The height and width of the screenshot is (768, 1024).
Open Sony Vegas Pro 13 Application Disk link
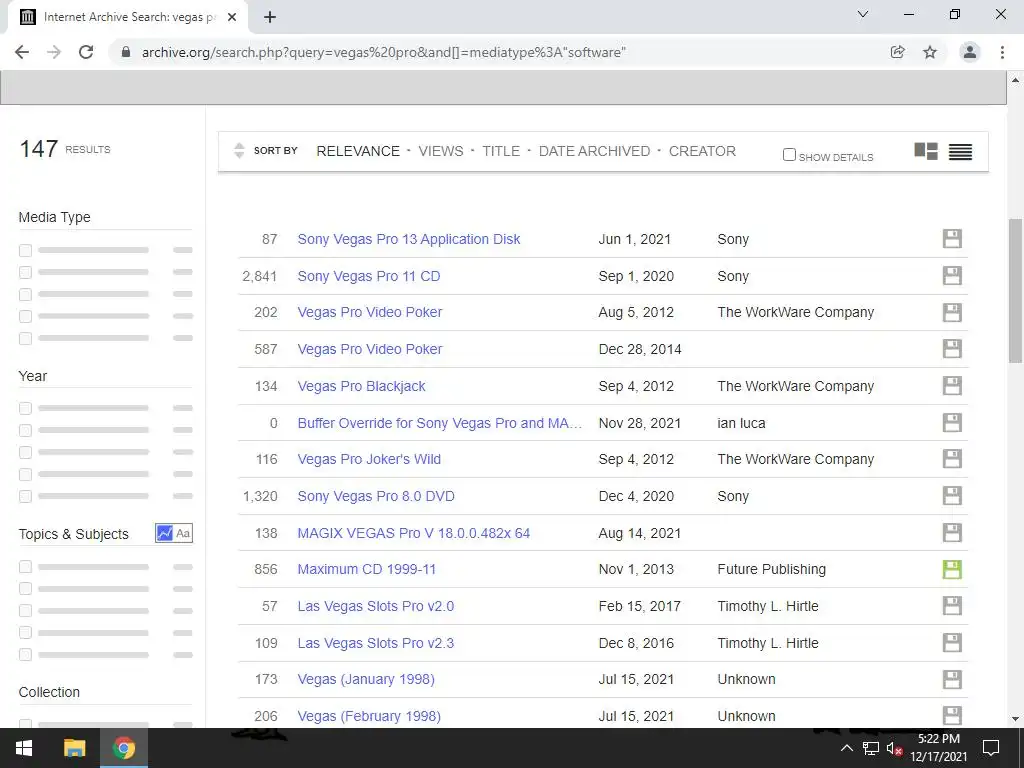[409, 239]
